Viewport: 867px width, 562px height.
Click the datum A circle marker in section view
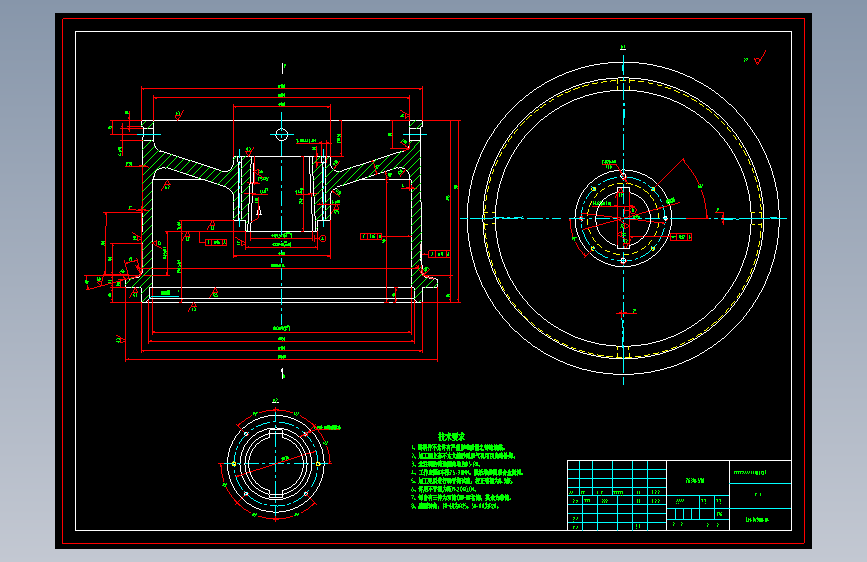pyautogui.click(x=322, y=238)
